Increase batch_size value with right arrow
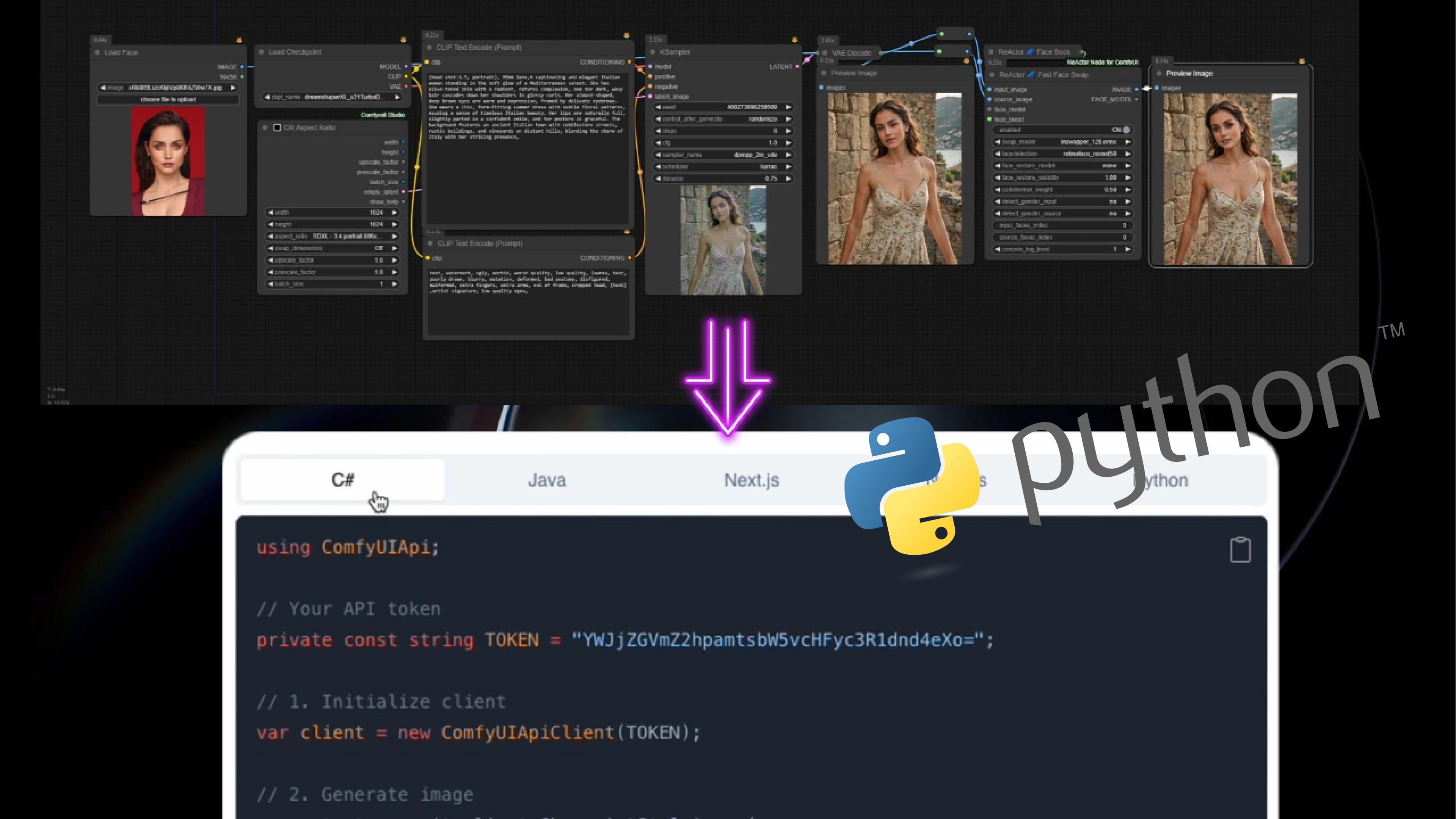 (394, 284)
